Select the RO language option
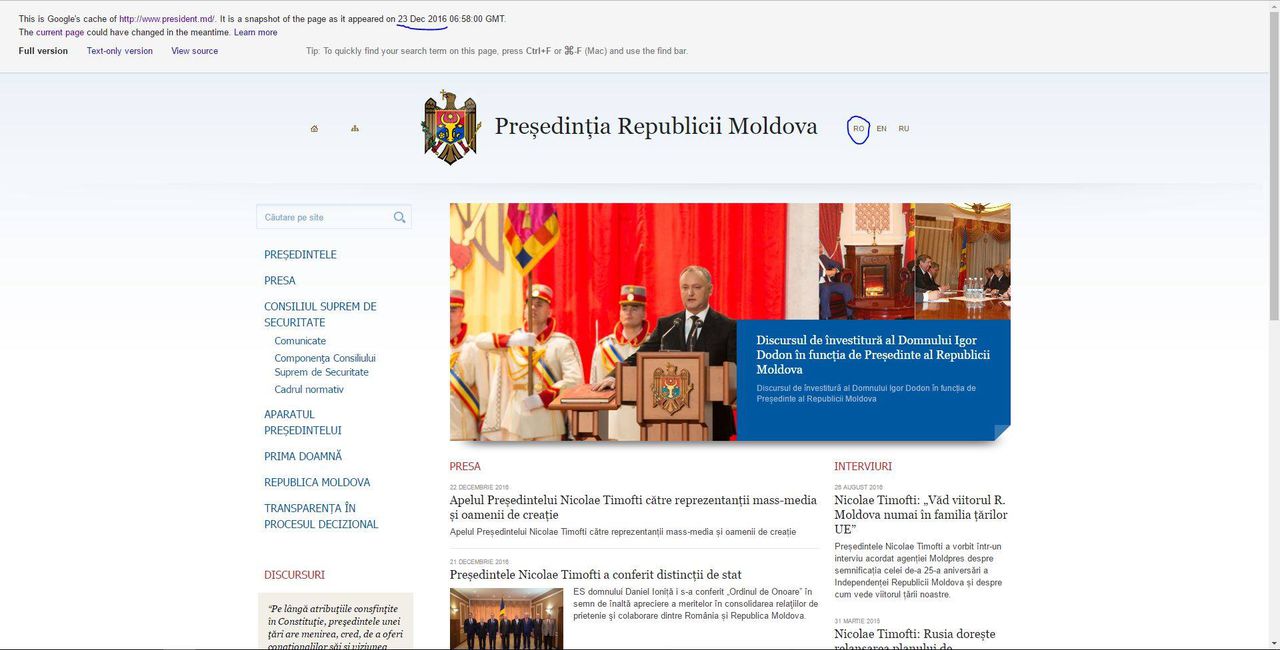The image size is (1280, 650). 859,128
